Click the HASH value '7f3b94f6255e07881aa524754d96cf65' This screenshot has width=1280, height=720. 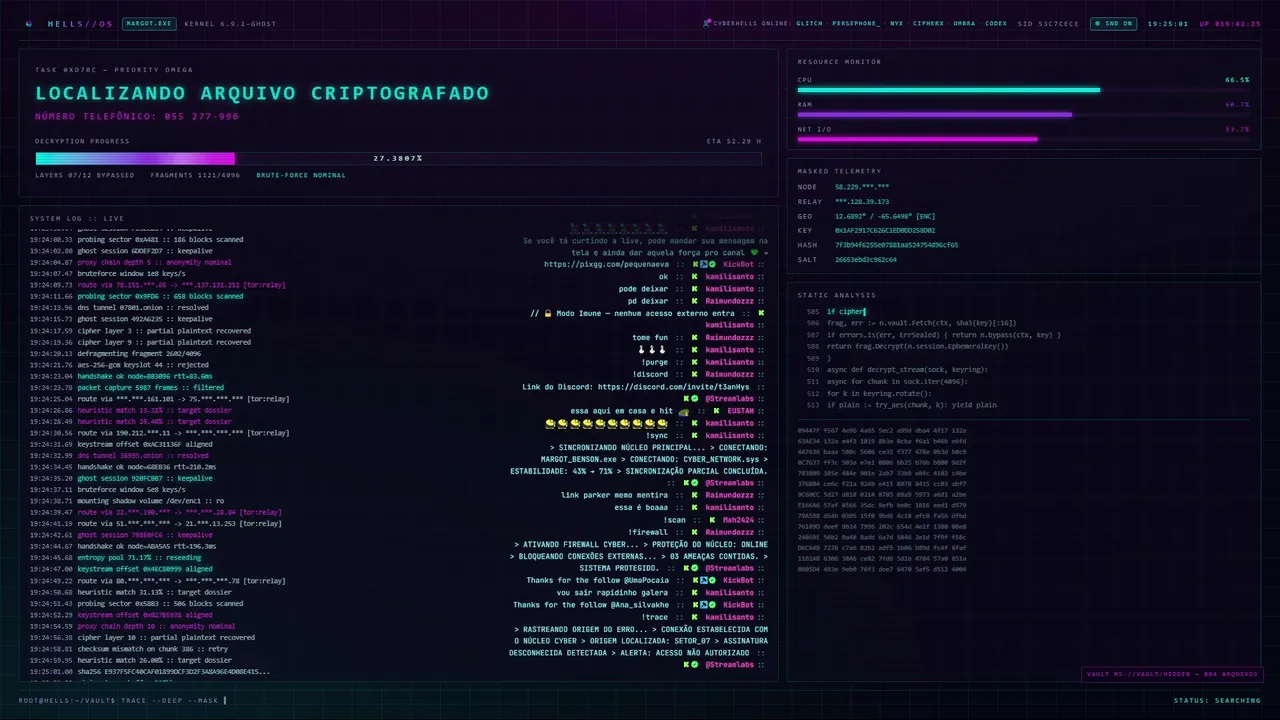click(x=897, y=245)
